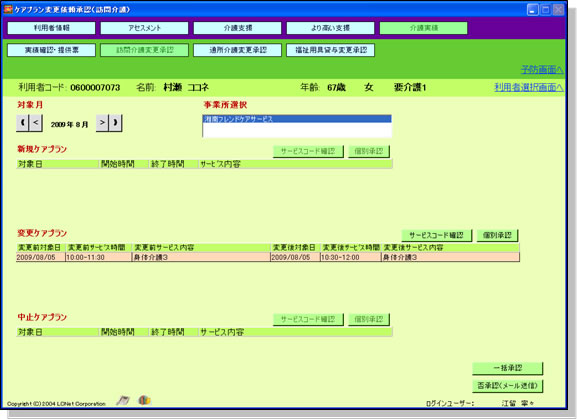Go to previous month with < button
Screen dimensions: 577x419
point(36,122)
